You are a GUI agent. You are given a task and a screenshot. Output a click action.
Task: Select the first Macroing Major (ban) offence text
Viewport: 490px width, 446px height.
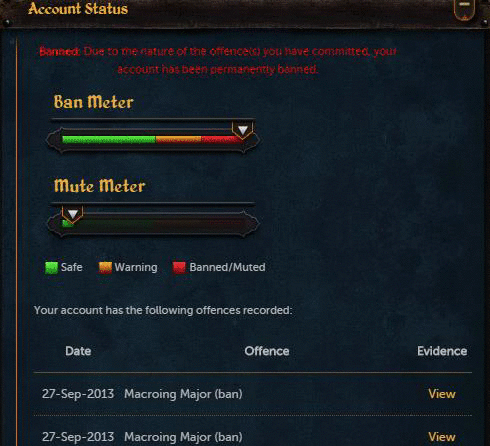pyautogui.click(x=183, y=394)
